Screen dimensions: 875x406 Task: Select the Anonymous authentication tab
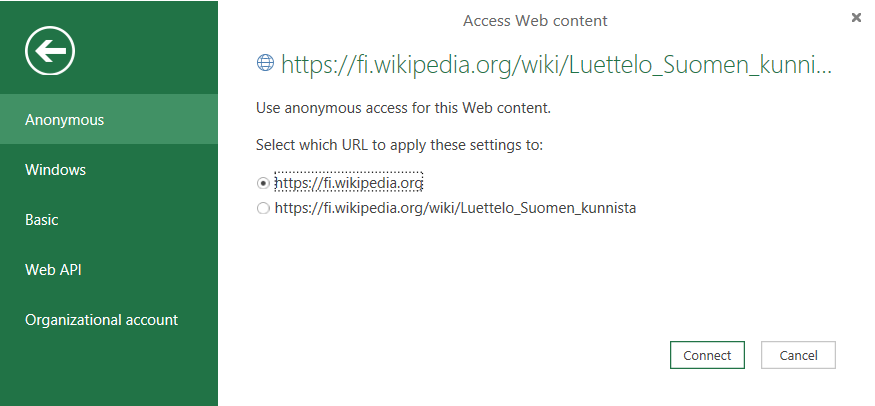[109, 120]
